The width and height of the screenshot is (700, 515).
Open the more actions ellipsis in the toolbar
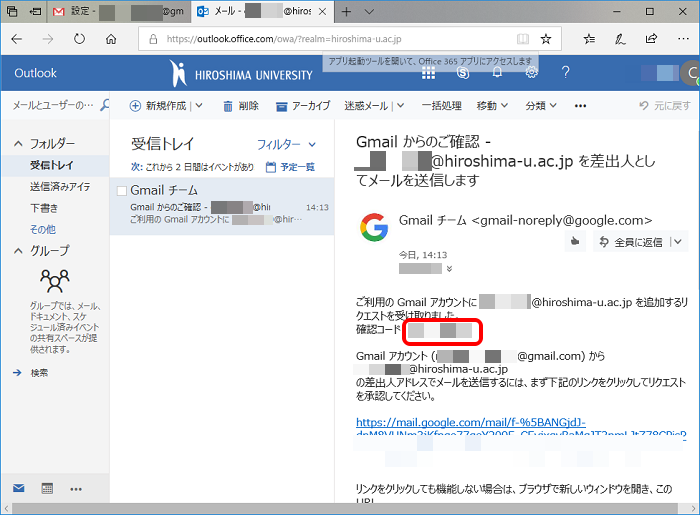(580, 106)
